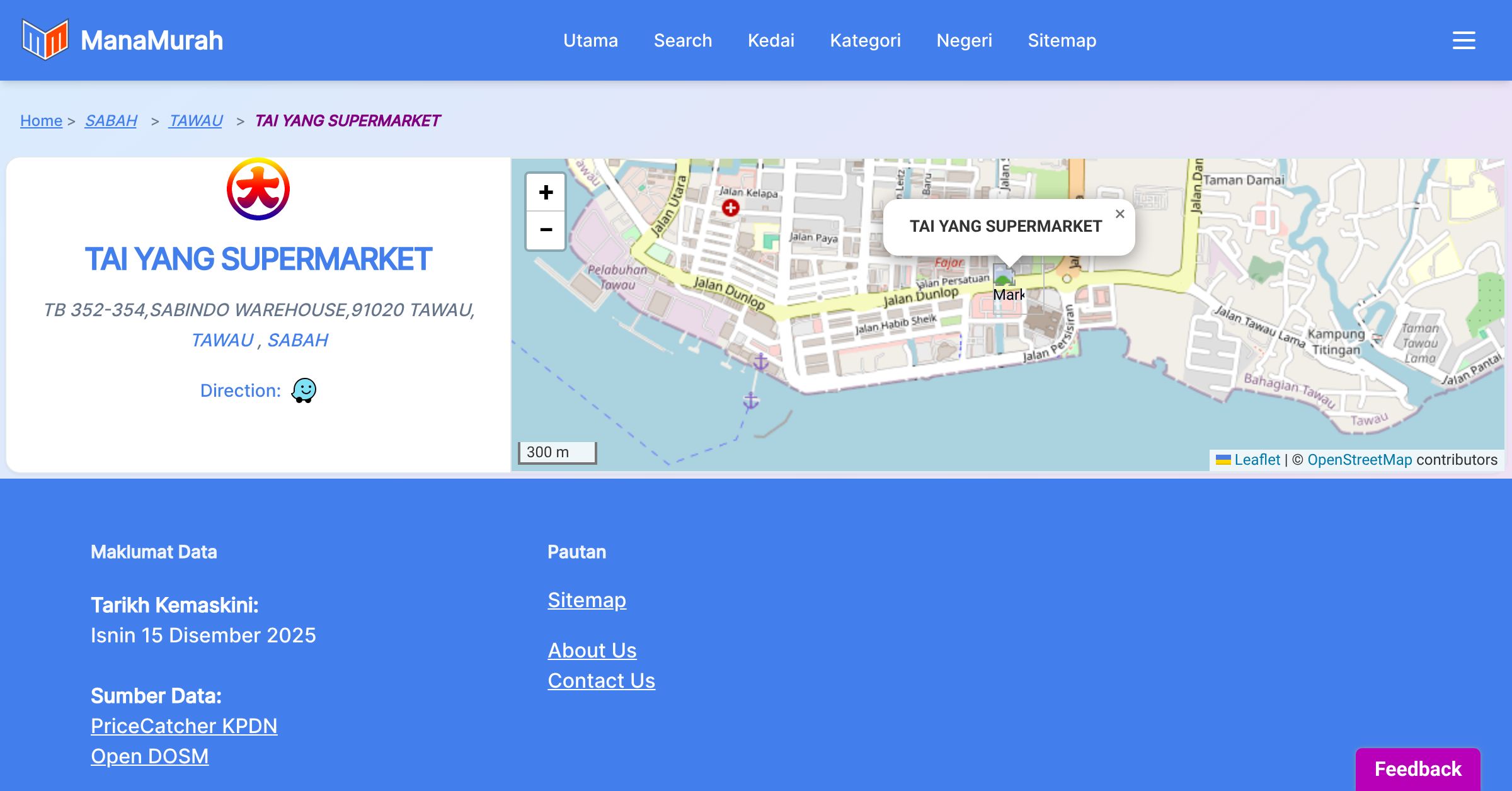Image resolution: width=1512 pixels, height=791 pixels.
Task: Zoom out on the map
Action: [x=546, y=230]
